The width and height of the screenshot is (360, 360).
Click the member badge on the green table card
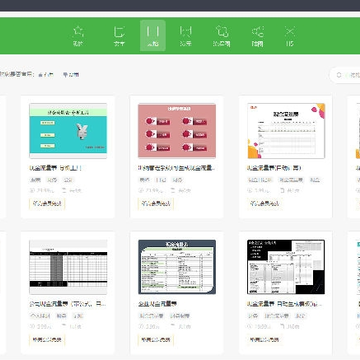[x=156, y=340]
